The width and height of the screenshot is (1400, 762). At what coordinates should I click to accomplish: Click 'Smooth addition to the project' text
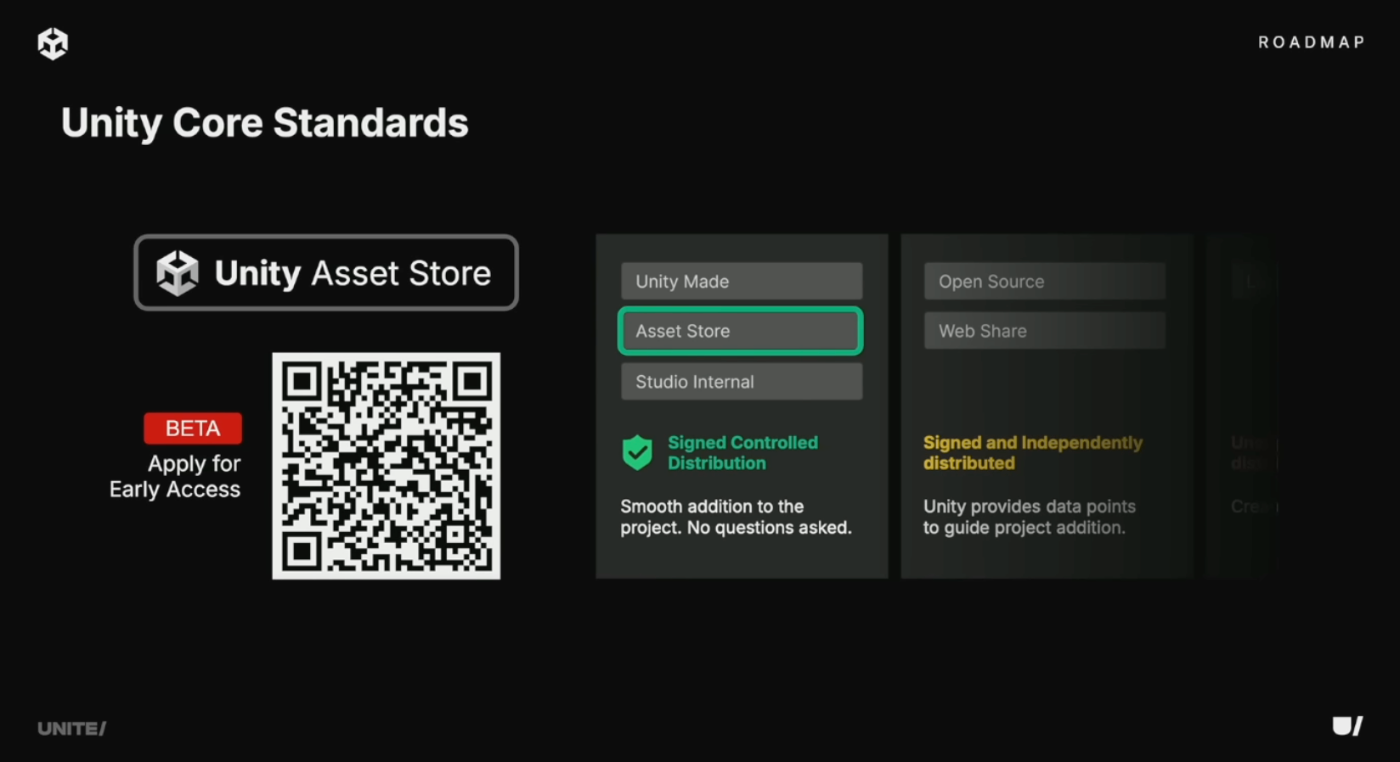tap(736, 516)
